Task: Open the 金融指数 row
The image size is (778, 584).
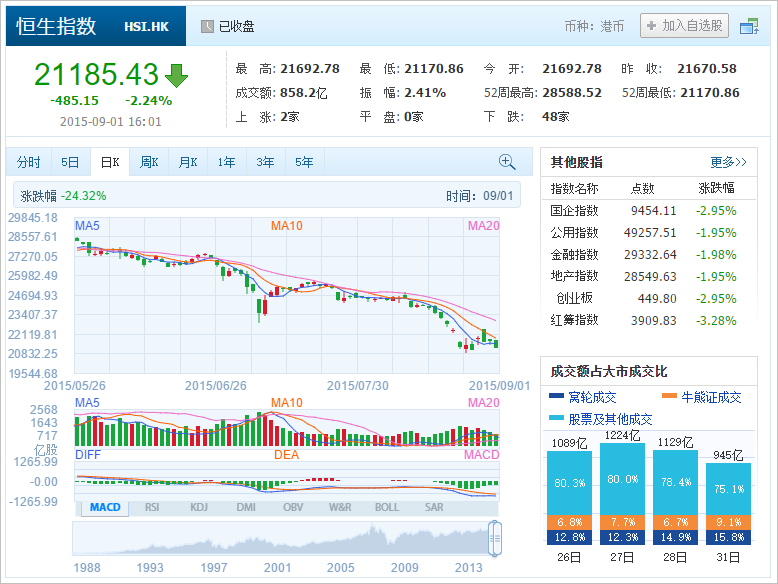Action: tap(649, 255)
